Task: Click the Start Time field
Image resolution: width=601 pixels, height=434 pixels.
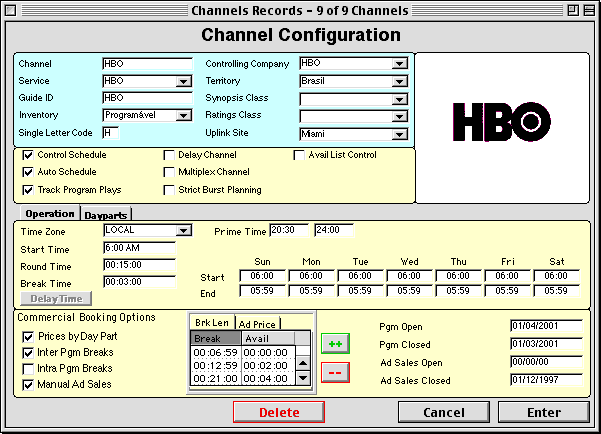Action: pos(140,248)
